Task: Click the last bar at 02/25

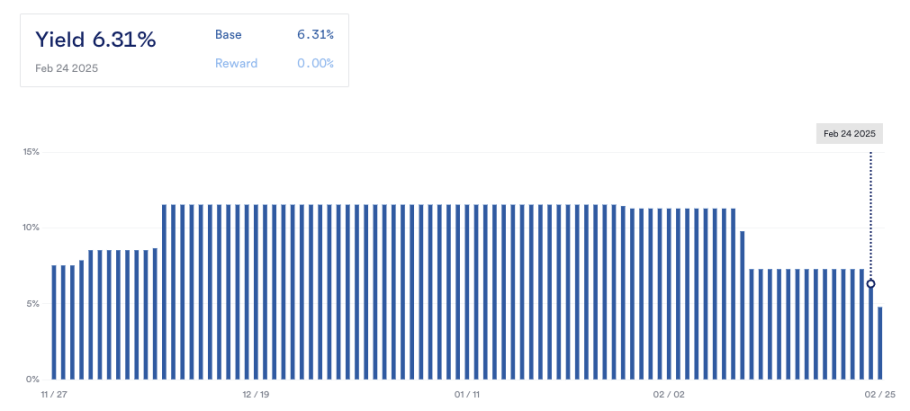Action: click(880, 343)
